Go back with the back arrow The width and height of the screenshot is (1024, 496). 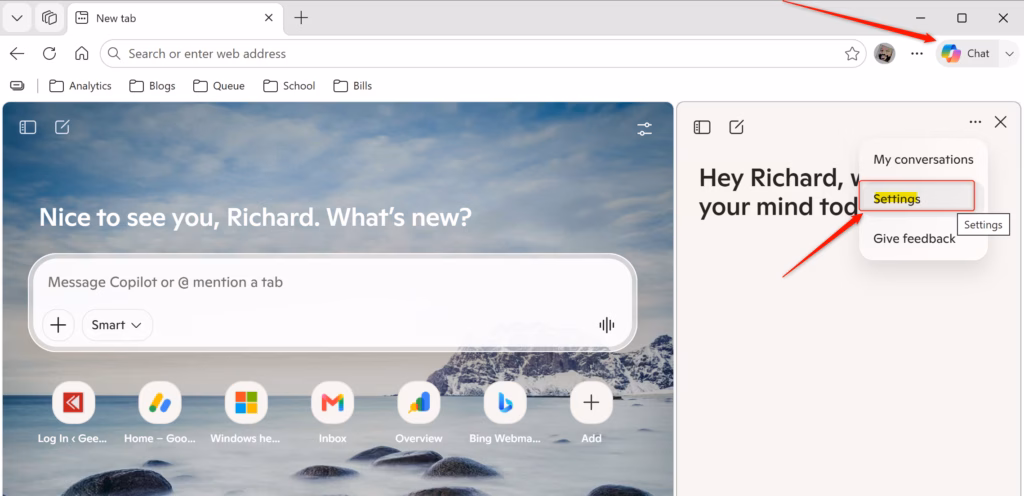click(x=17, y=54)
